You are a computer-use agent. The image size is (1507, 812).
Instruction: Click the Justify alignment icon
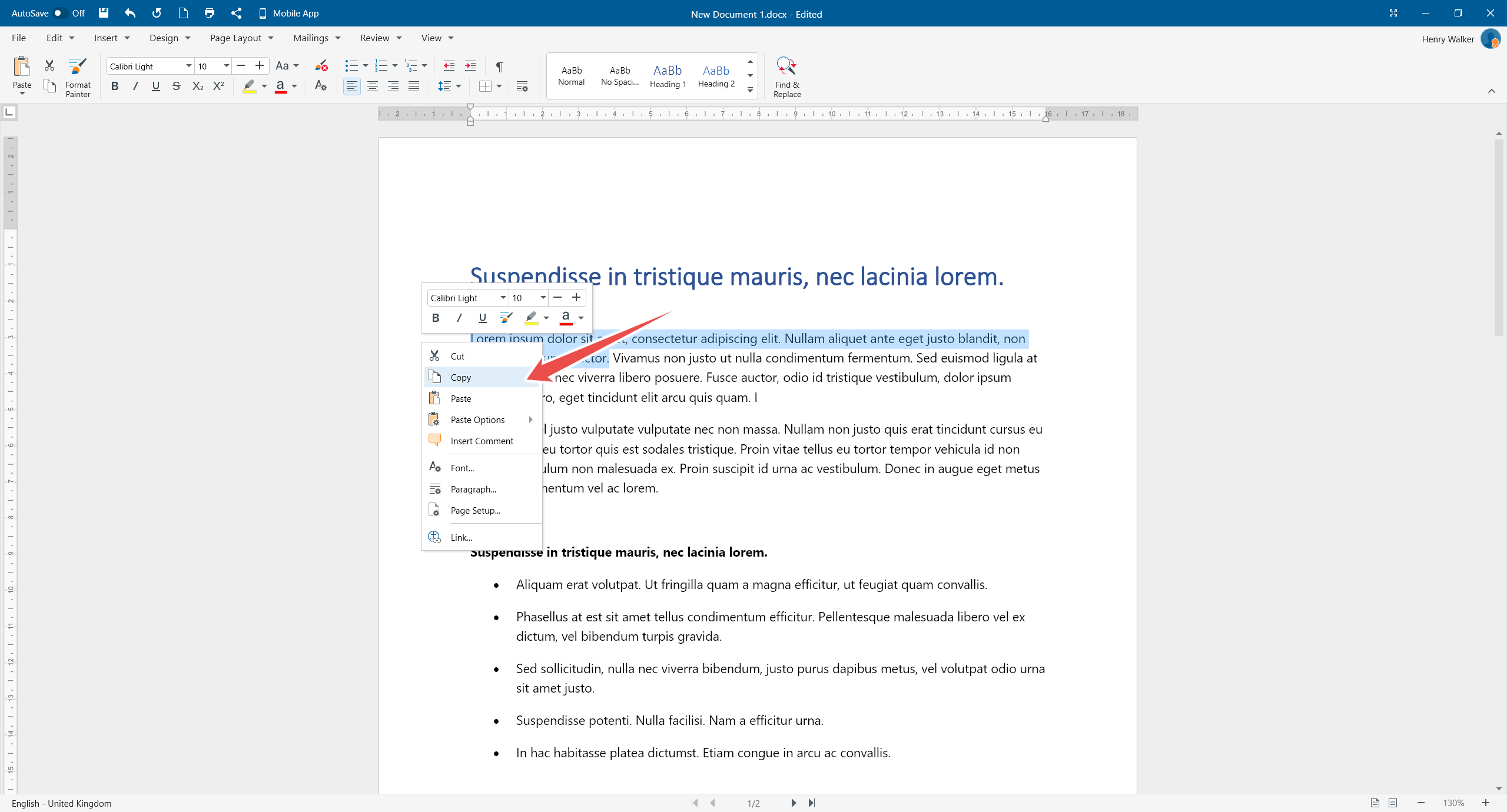coord(414,86)
